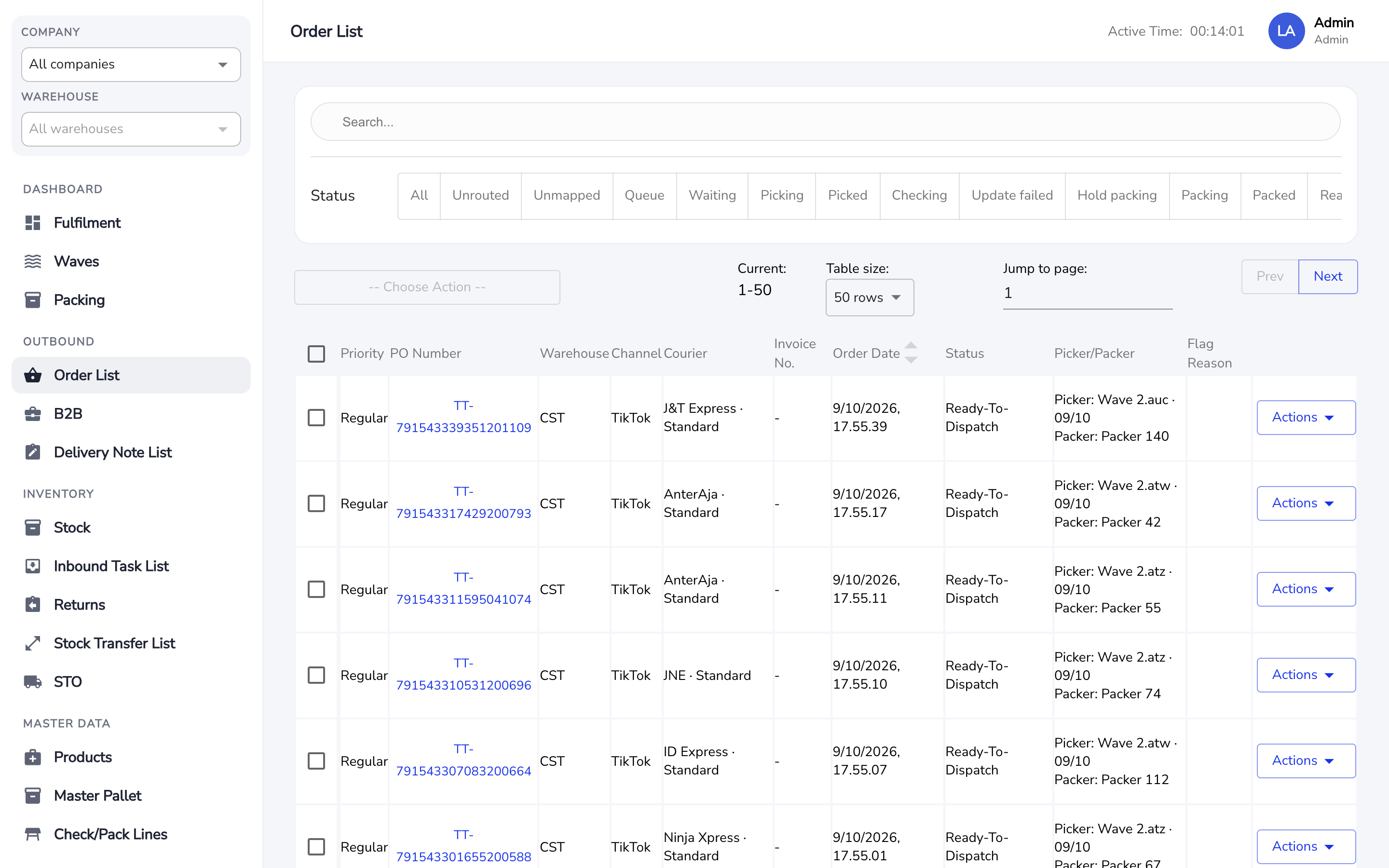The image size is (1389, 868).
Task: Filter status by Unrouted tab
Action: click(x=480, y=196)
